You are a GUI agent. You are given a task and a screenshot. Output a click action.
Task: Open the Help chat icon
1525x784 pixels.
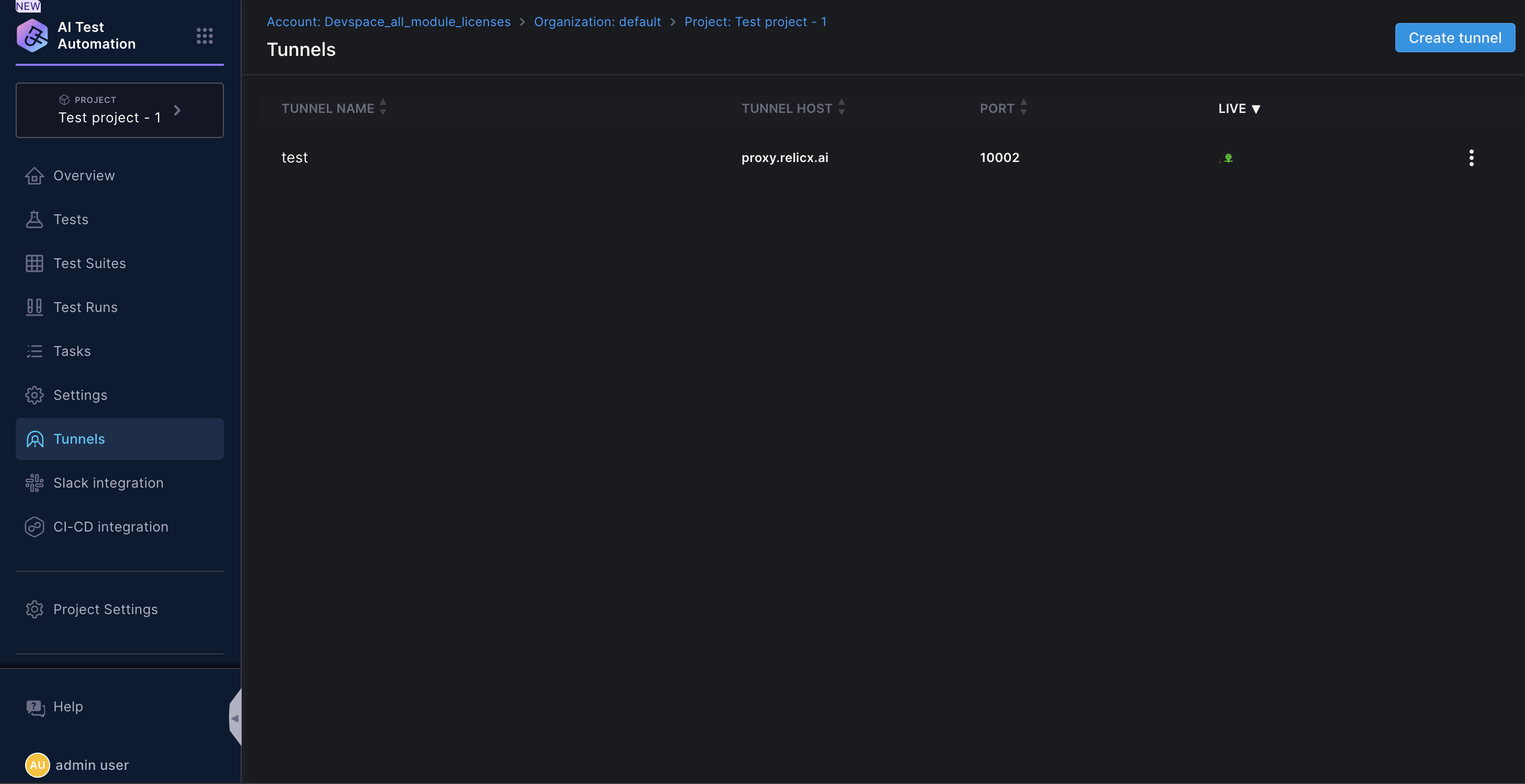point(35,707)
